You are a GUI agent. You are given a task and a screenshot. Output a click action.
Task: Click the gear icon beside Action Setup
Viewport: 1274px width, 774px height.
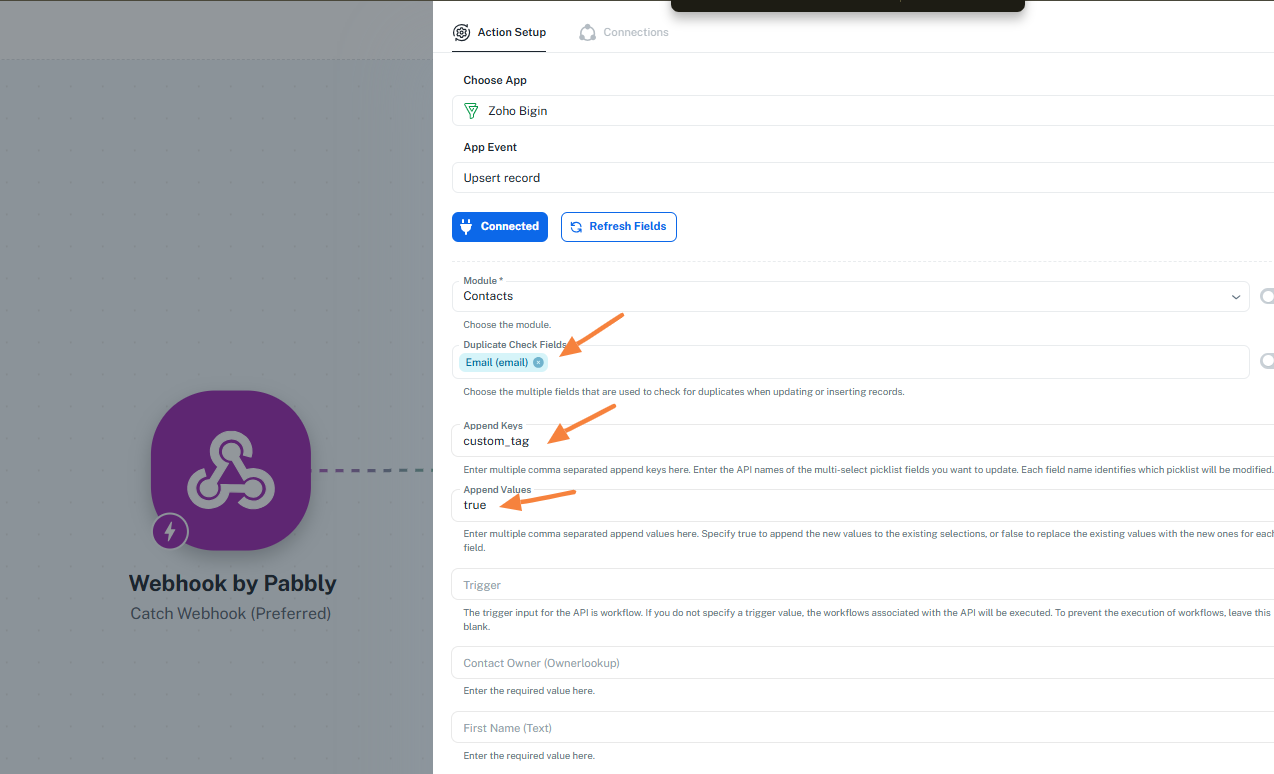[x=461, y=32]
